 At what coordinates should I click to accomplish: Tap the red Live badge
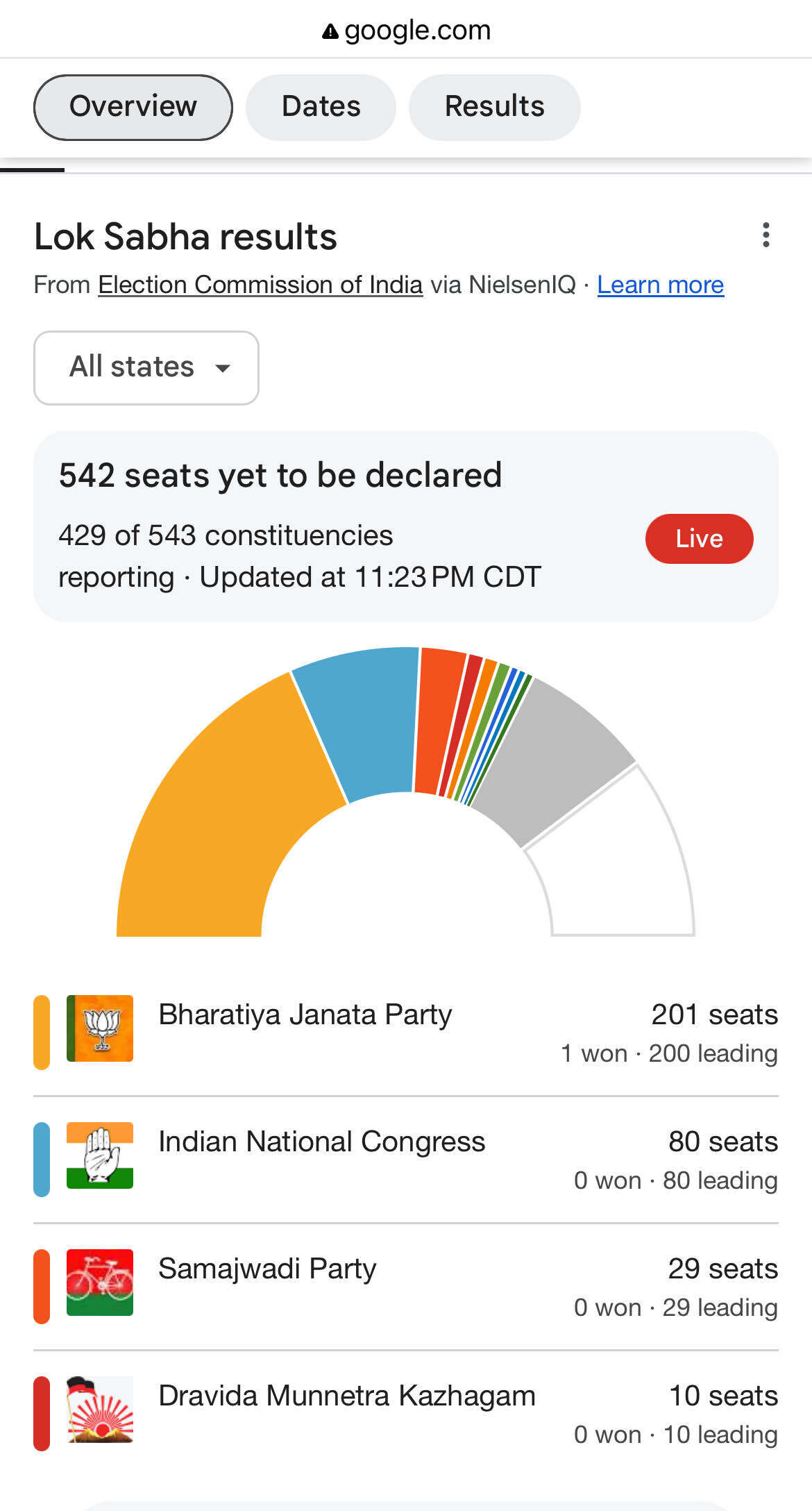tap(699, 539)
